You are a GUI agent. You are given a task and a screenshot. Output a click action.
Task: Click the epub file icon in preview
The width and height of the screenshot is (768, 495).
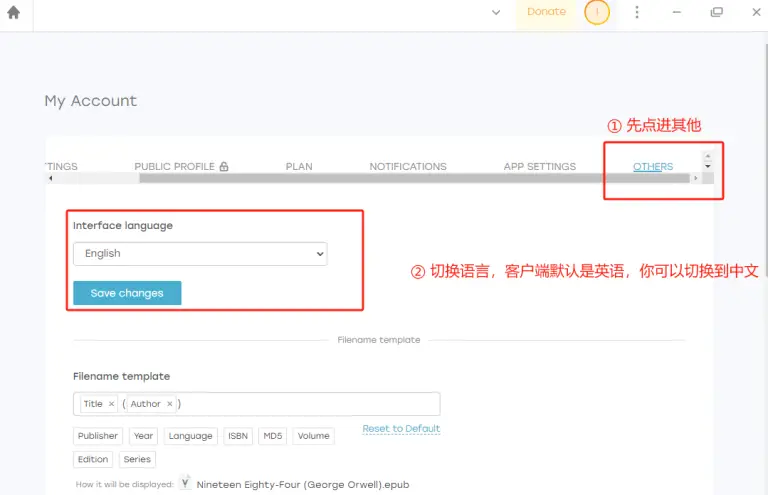pyautogui.click(x=185, y=483)
